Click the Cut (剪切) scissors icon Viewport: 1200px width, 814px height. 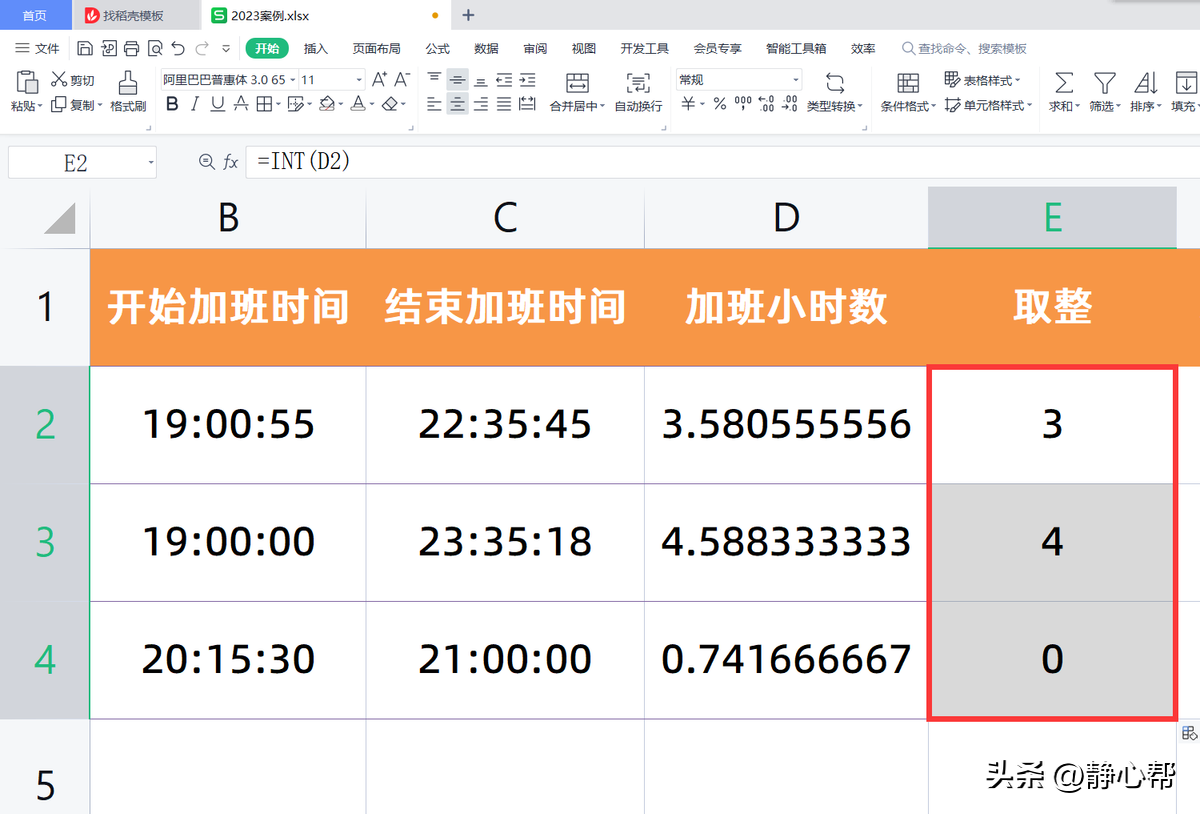[59, 80]
